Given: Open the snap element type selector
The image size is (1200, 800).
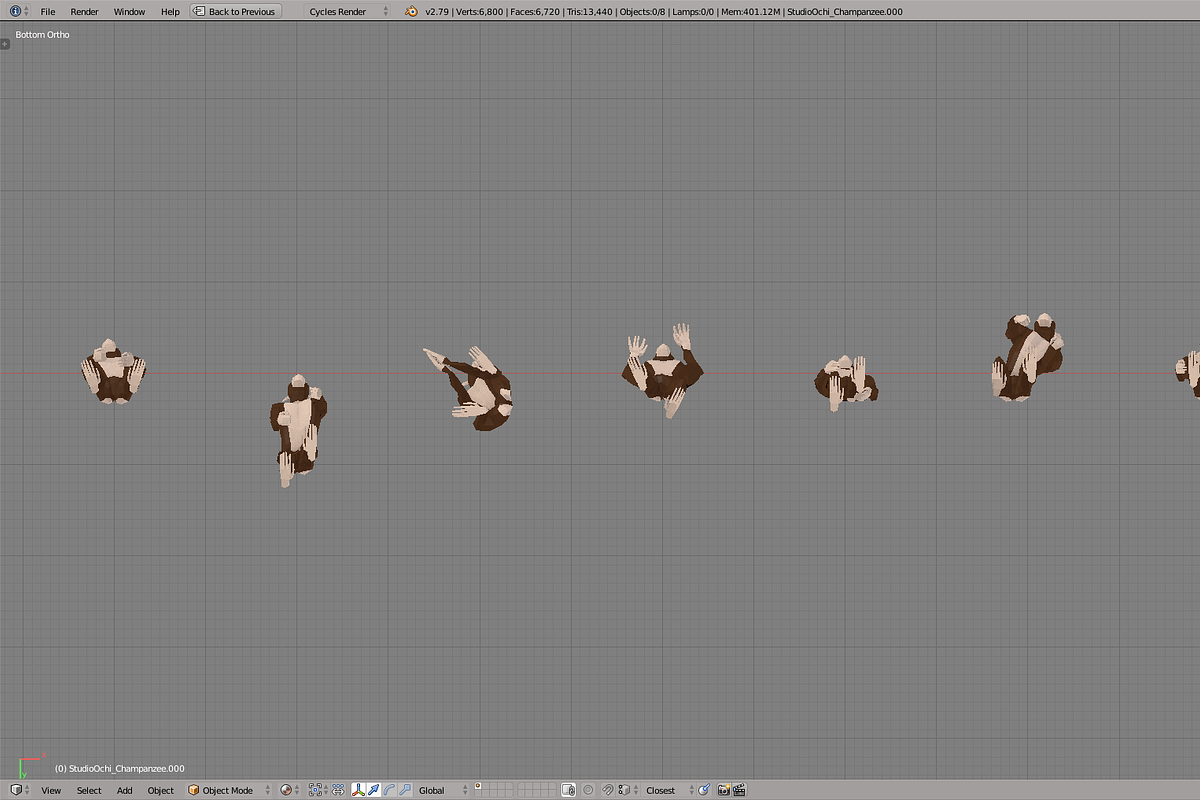Looking at the screenshot, I should coord(628,790).
